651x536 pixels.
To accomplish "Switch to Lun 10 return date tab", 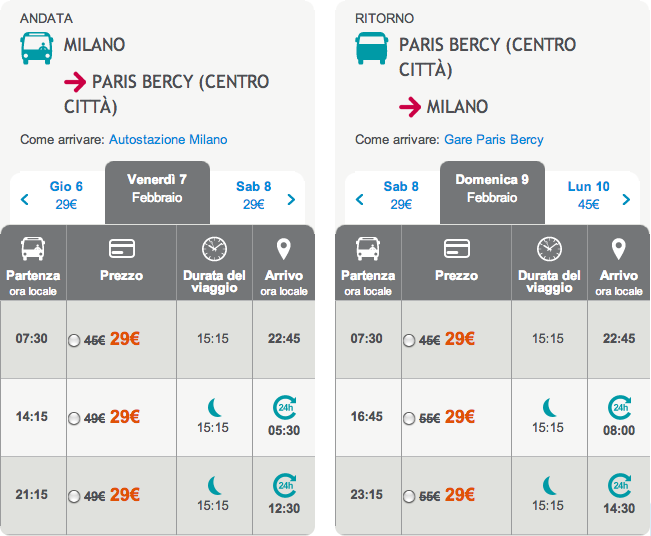I will tap(588, 195).
